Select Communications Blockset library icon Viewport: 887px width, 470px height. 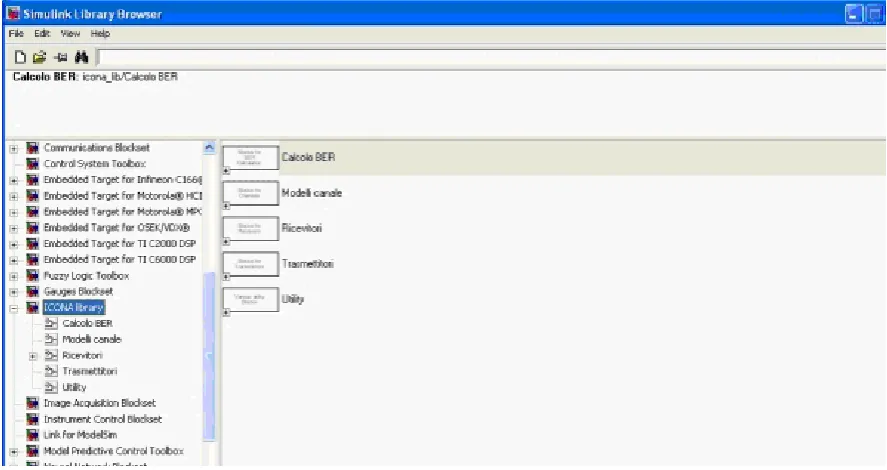(33, 148)
